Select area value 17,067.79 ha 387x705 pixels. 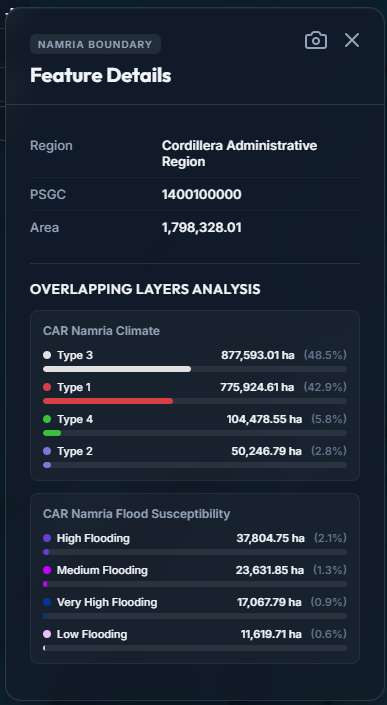click(x=269, y=602)
